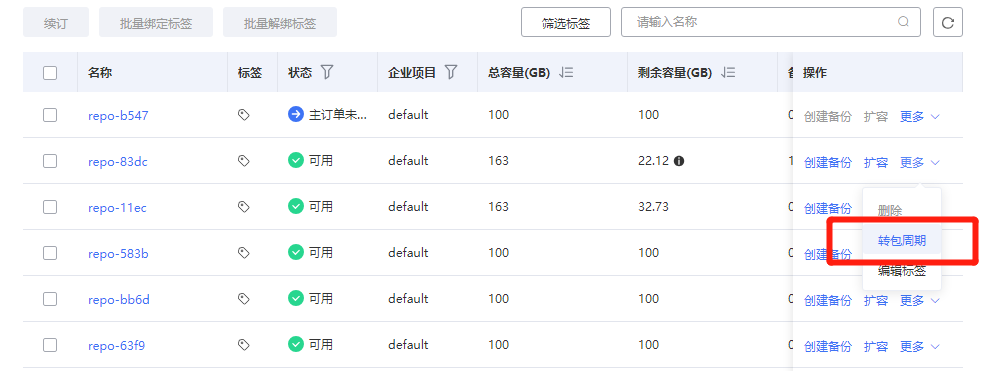Focus the 请输入名称 search field
The width and height of the screenshot is (992, 371).
pos(766,22)
